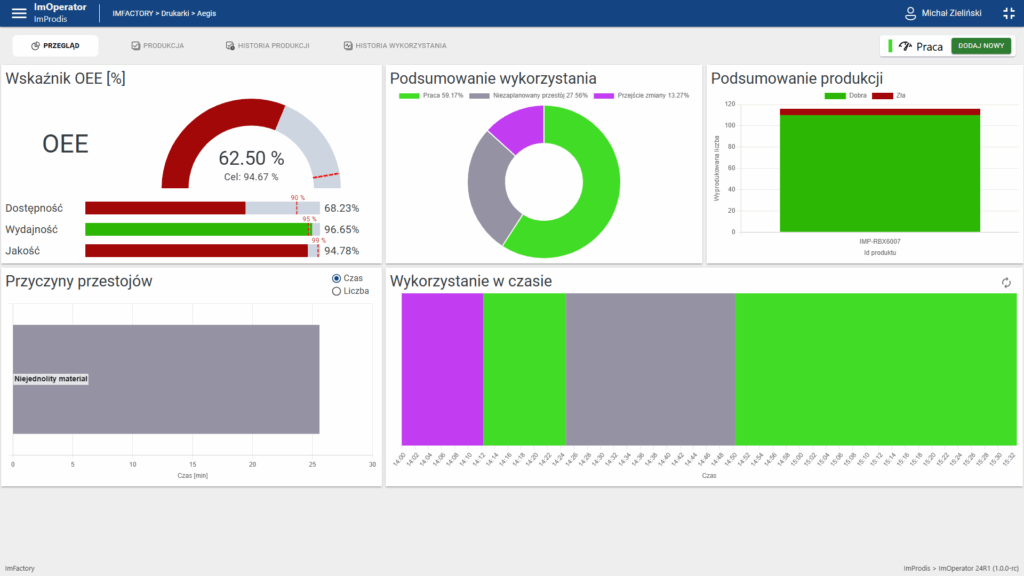This screenshot has width=1024, height=576.
Task: Click the Niejednolity materiał downtime bar
Action: click(x=166, y=379)
